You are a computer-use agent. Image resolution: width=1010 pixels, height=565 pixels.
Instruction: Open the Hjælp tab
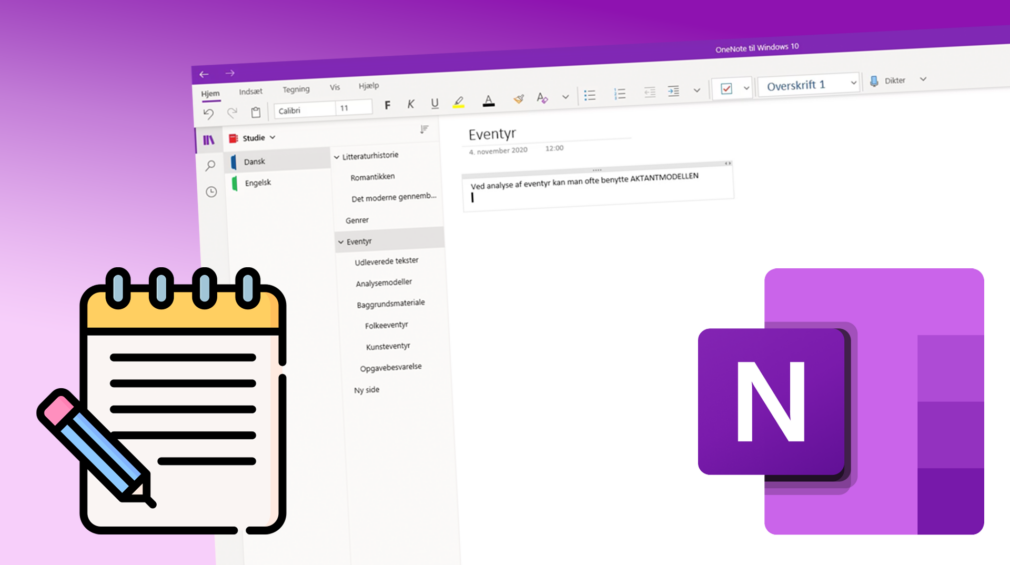(368, 86)
